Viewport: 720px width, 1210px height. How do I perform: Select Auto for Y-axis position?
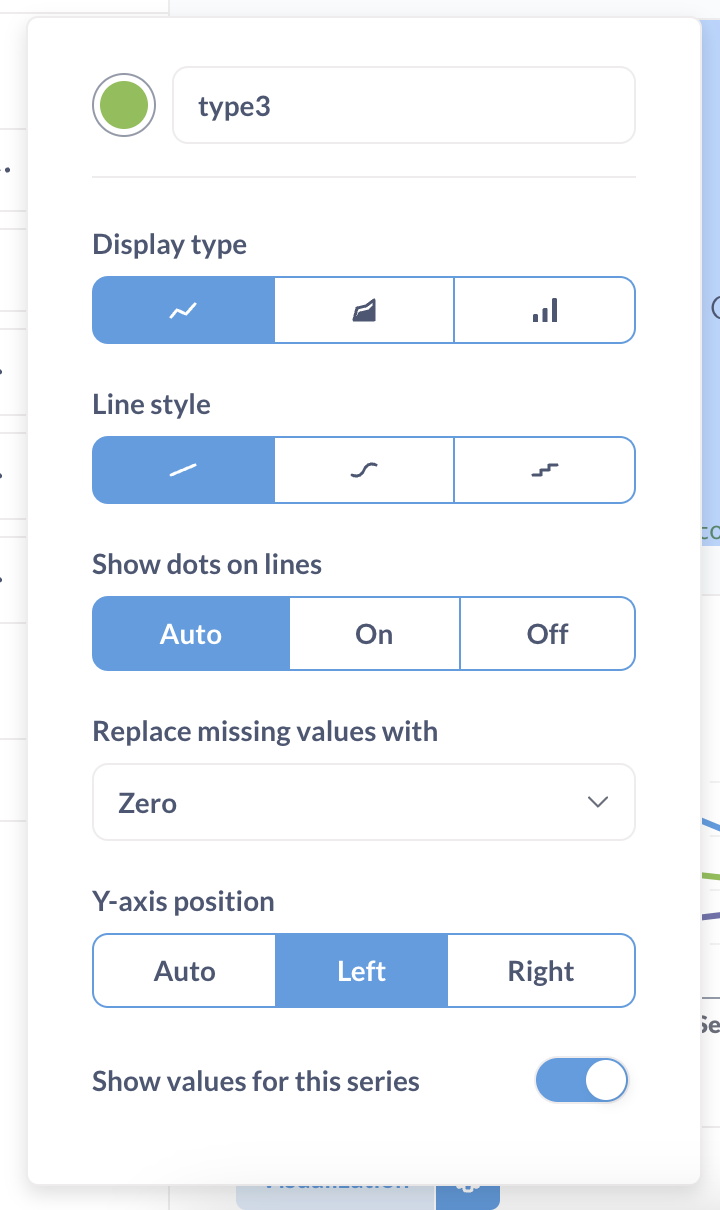click(x=184, y=970)
